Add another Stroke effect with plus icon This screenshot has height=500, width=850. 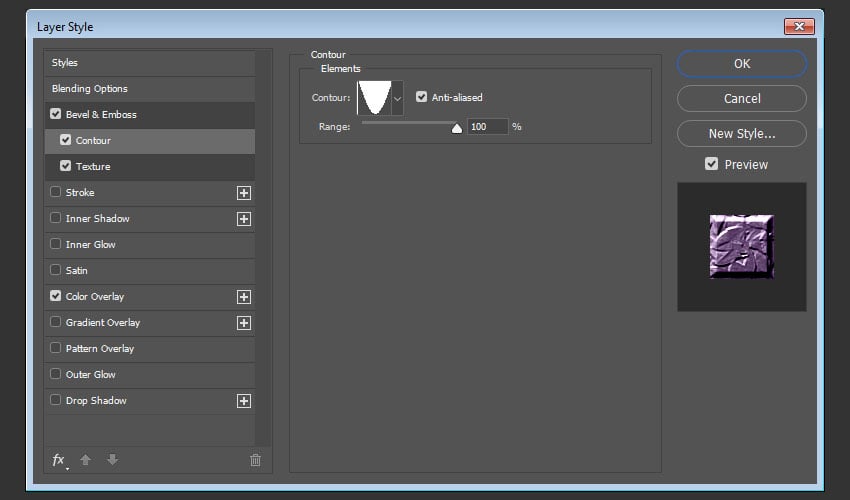click(x=244, y=193)
